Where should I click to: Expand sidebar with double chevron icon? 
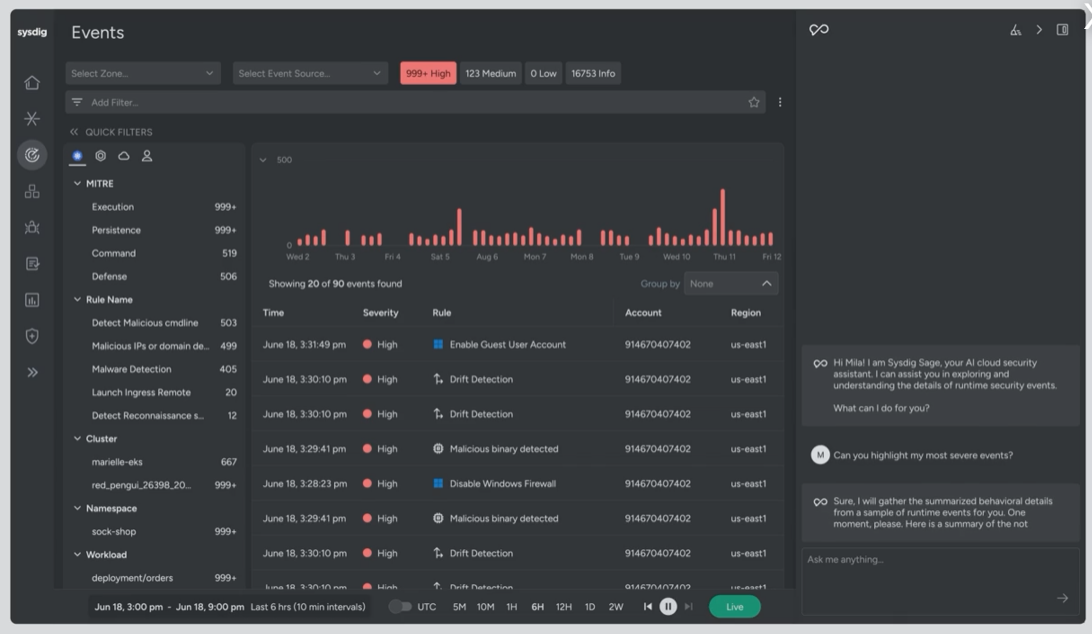[32, 372]
